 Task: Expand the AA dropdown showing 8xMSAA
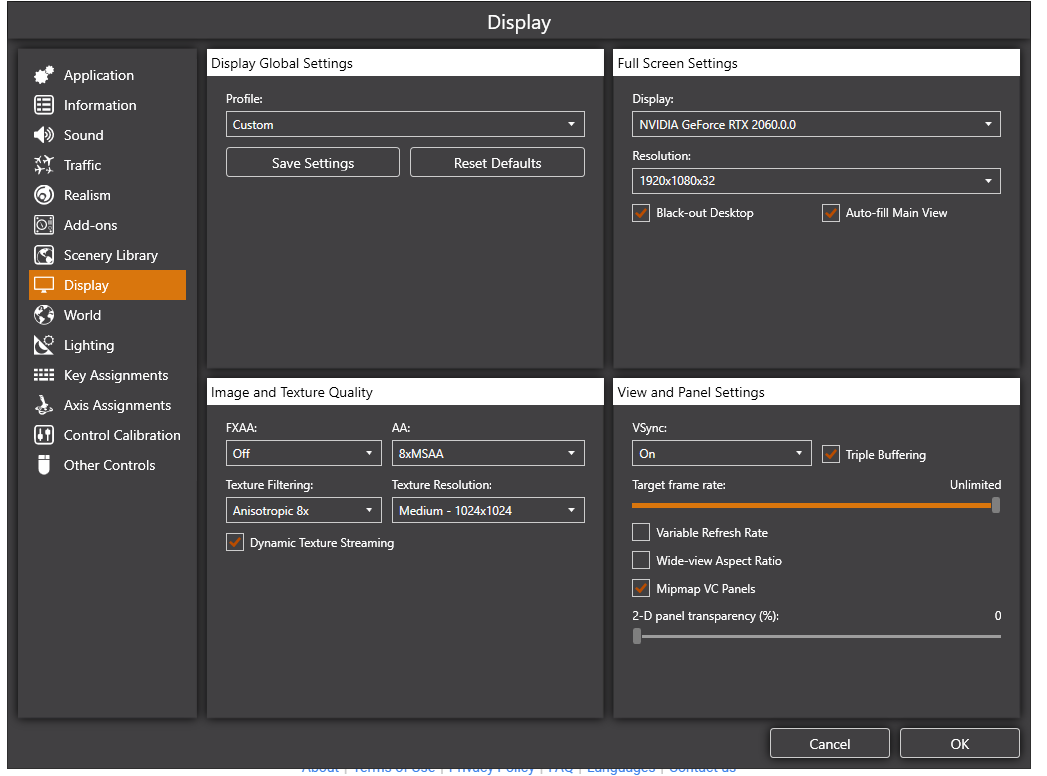[x=488, y=453]
